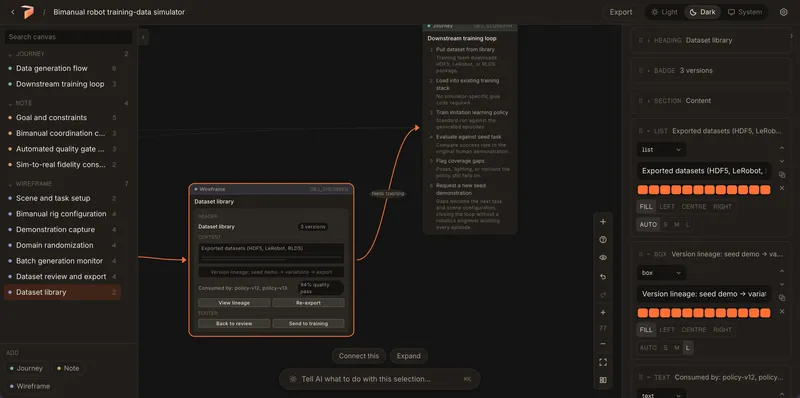Screen dimensions: 800x398
Task: Click the add element plus icon in canvas toolbar
Action: click(x=603, y=221)
